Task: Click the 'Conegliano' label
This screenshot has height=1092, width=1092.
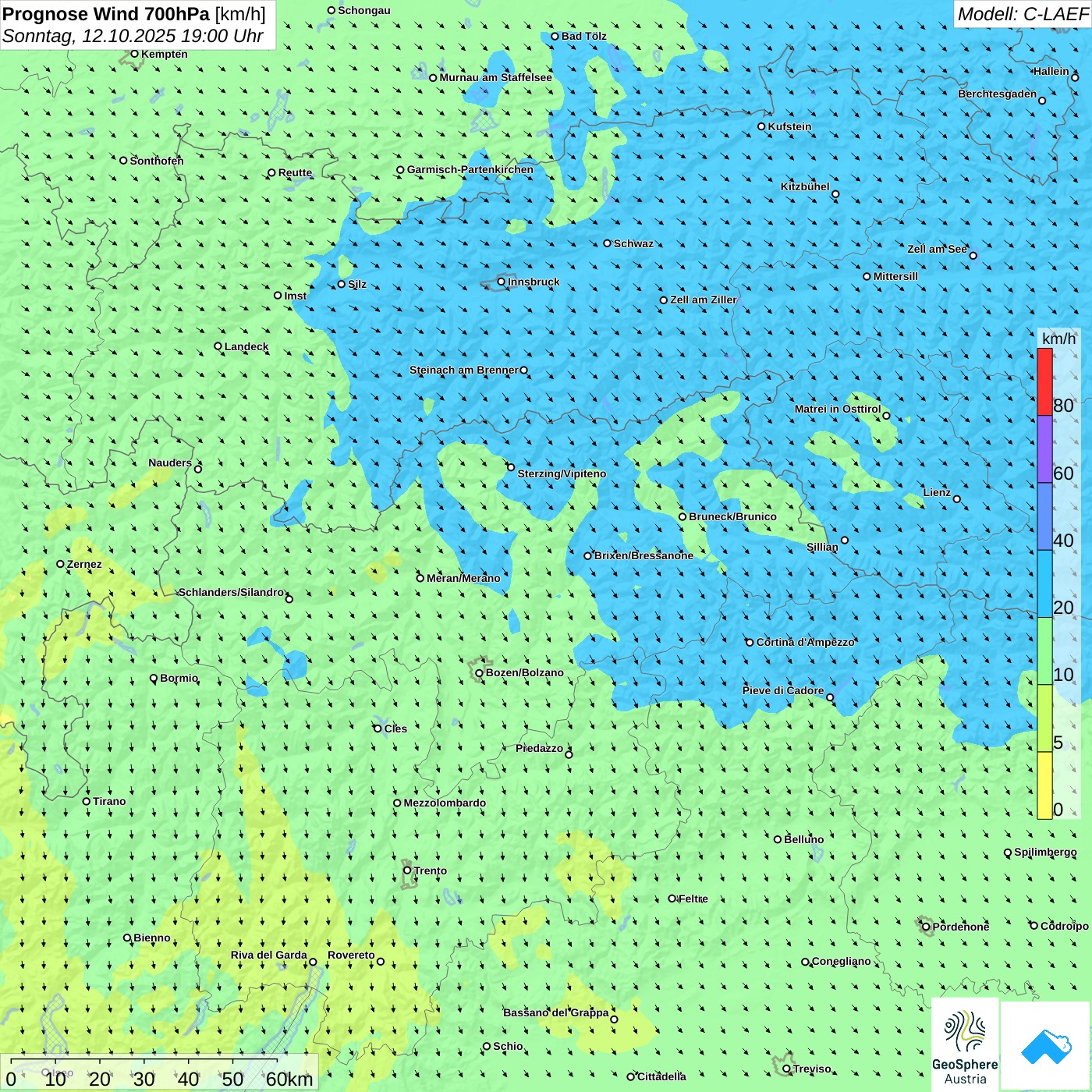Action: pyautogui.click(x=842, y=961)
